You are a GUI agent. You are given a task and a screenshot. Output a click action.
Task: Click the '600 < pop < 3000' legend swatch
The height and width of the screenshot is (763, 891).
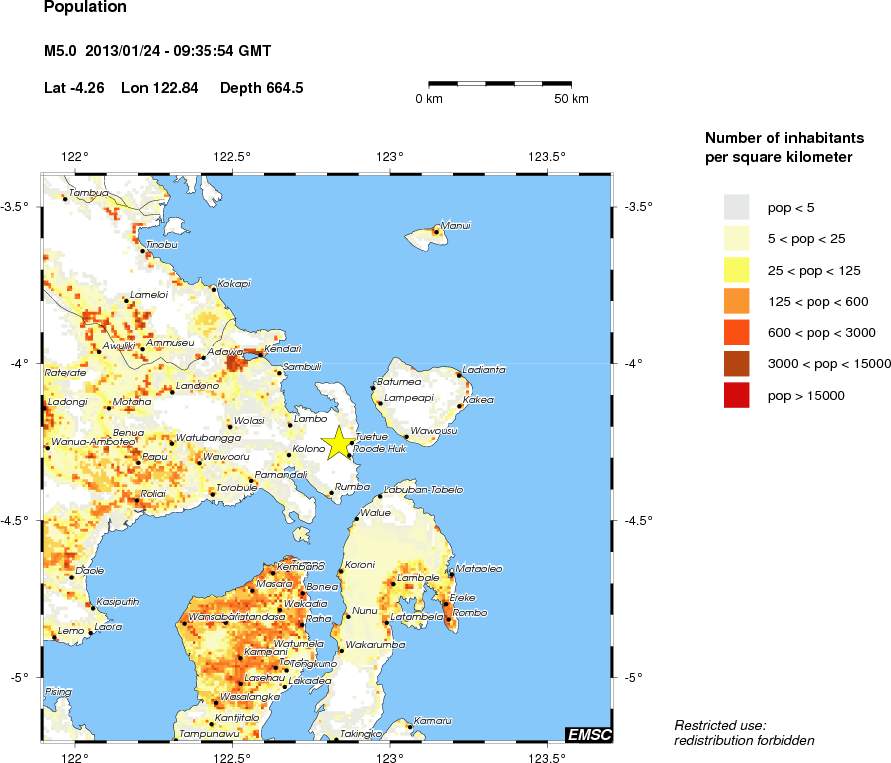click(x=736, y=332)
